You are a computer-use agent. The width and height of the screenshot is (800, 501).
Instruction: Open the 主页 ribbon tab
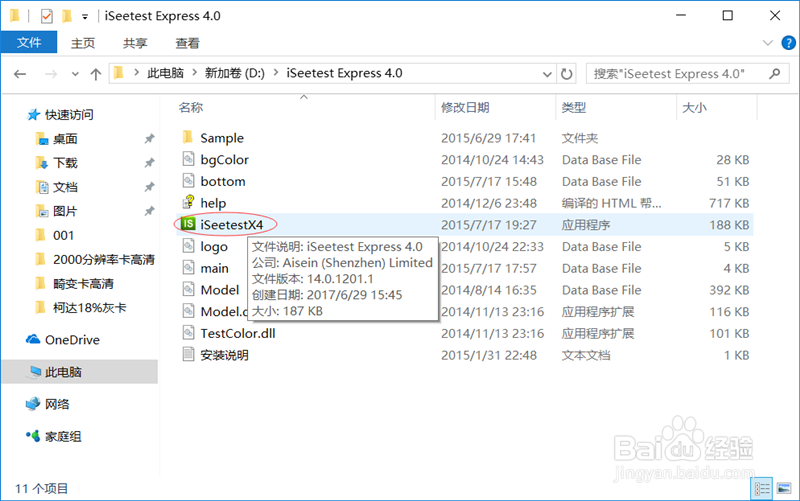point(83,43)
